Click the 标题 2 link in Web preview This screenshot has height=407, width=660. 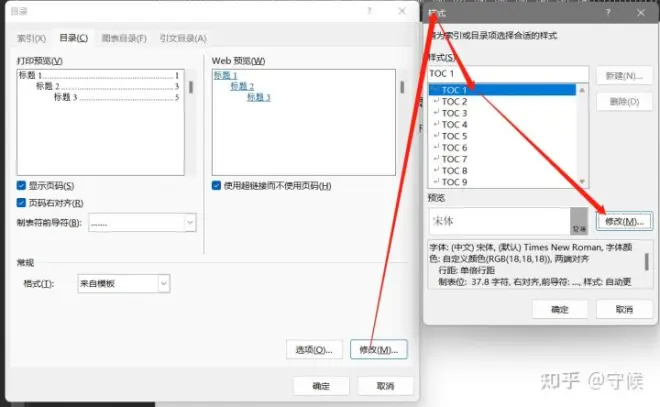tap(242, 86)
